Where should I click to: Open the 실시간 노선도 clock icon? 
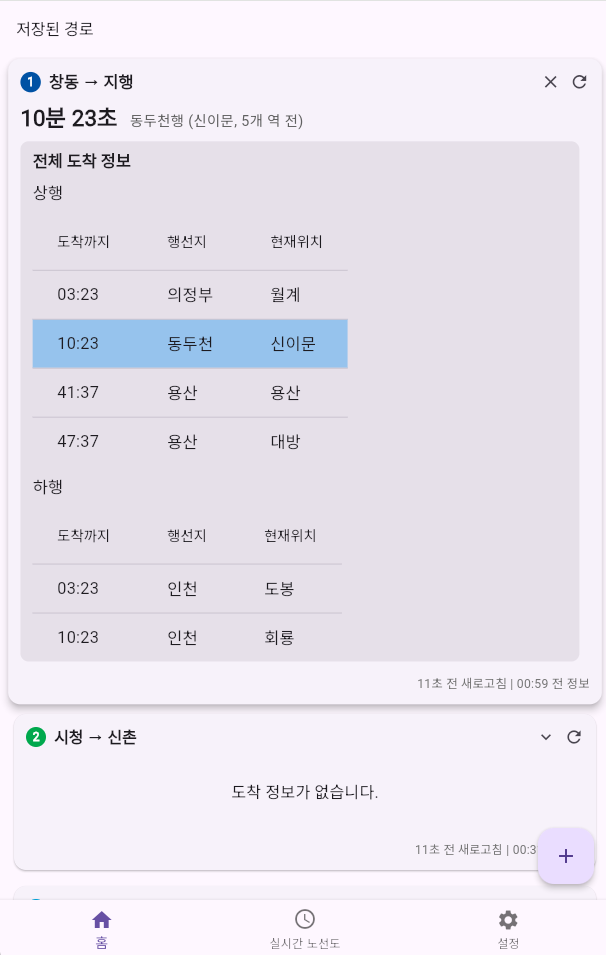304,919
